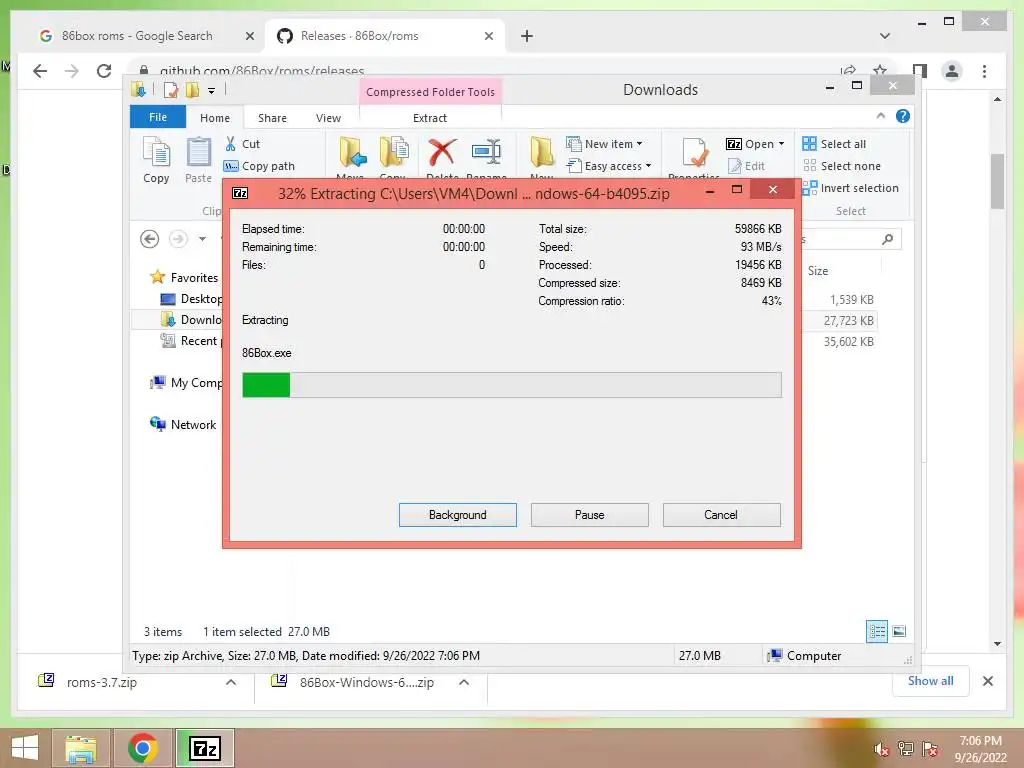Click Chrome back arrow button
The image size is (1024, 768).
pyautogui.click(x=40, y=71)
